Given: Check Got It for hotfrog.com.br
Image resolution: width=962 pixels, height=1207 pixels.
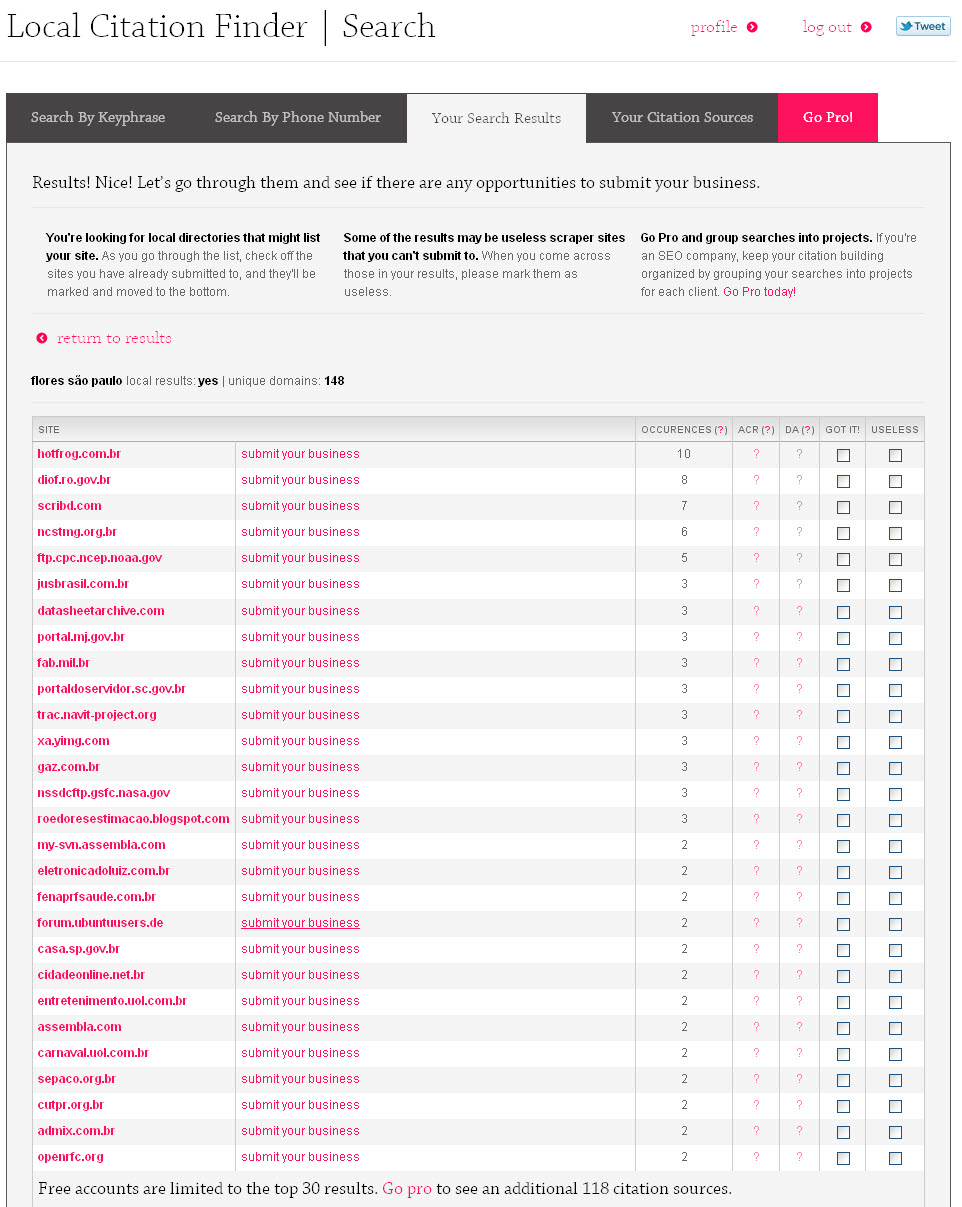Looking at the screenshot, I should pyautogui.click(x=843, y=455).
